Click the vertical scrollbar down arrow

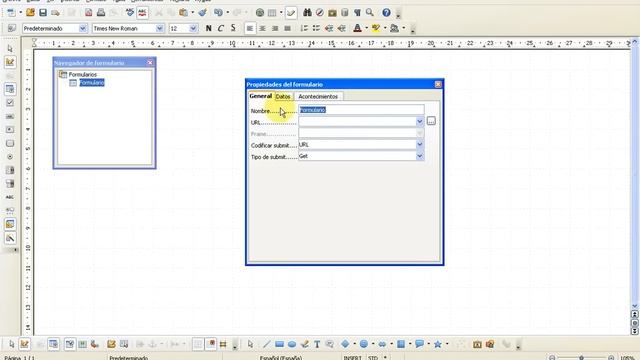[x=635, y=306]
